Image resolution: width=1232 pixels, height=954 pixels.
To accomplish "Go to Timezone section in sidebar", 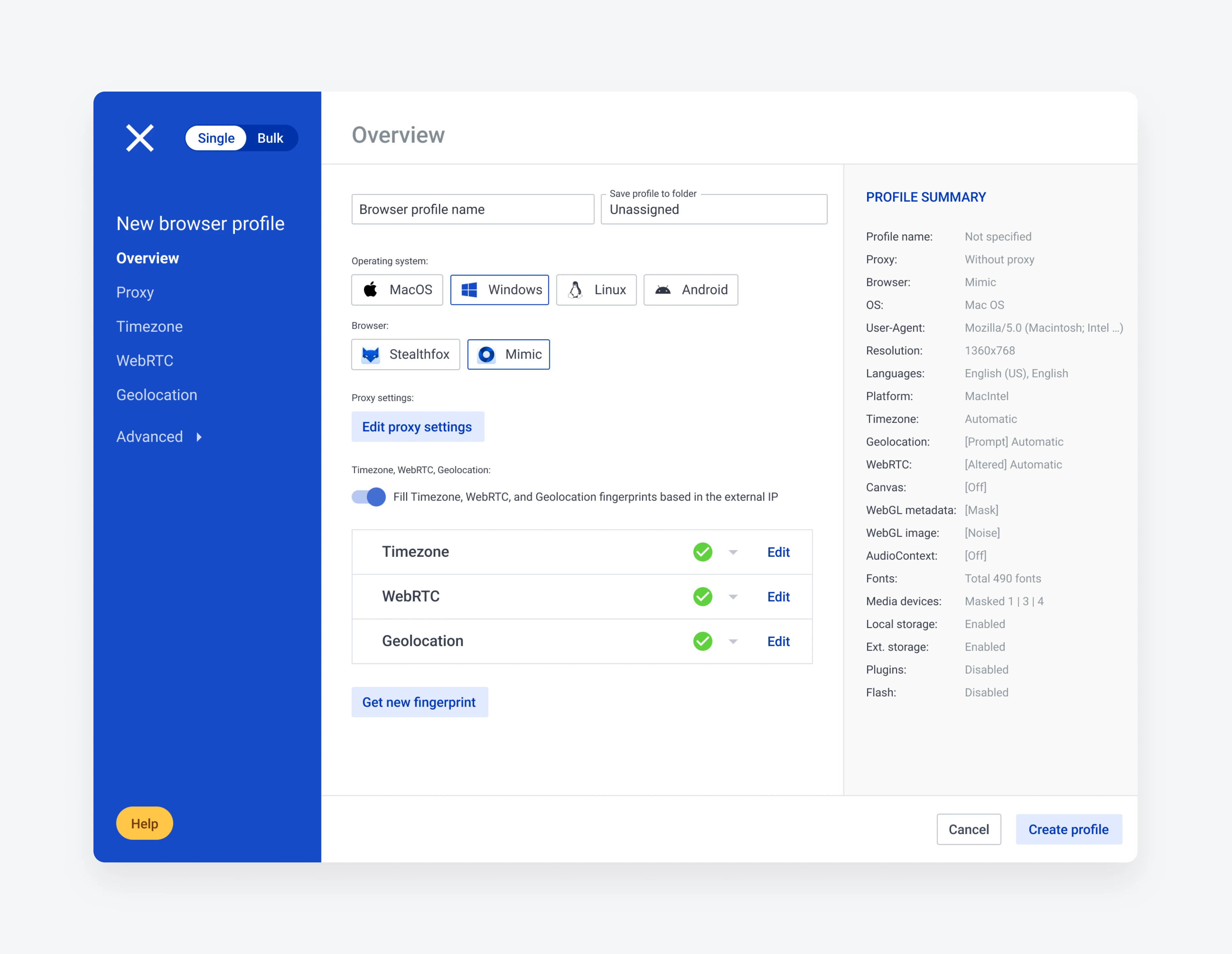I will tap(149, 326).
